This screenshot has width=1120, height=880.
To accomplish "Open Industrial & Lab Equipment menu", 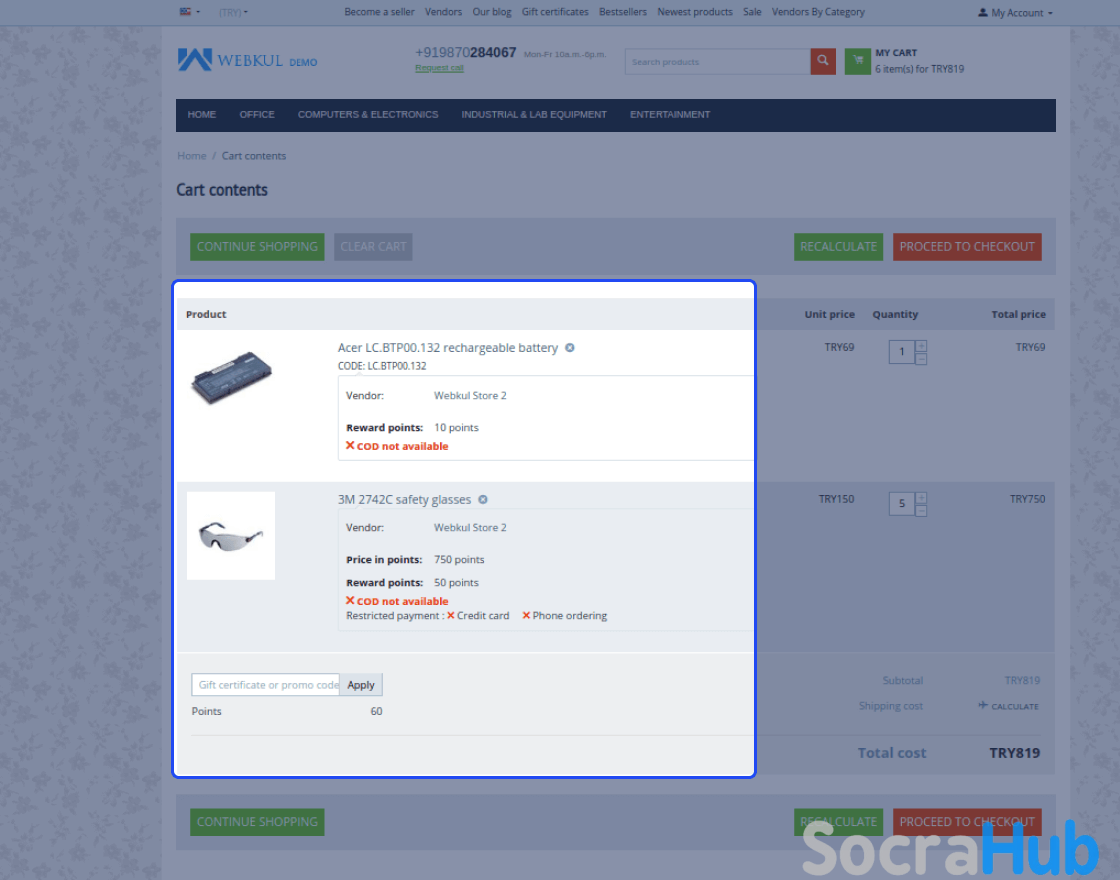I will point(534,114).
